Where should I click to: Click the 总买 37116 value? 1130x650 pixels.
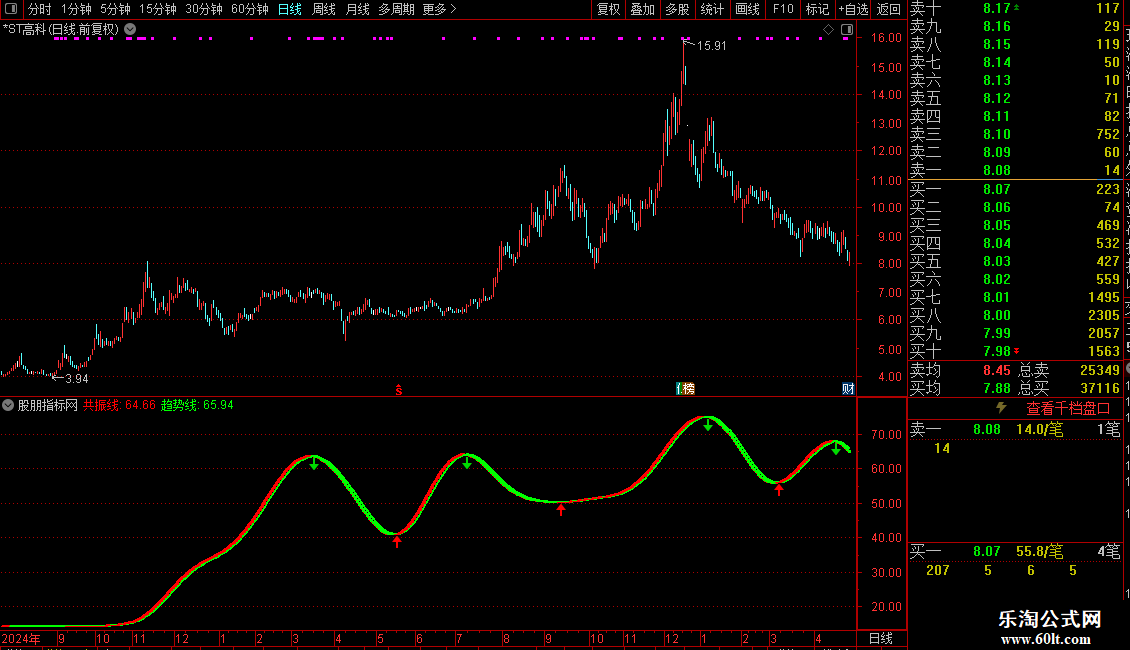click(x=1100, y=388)
